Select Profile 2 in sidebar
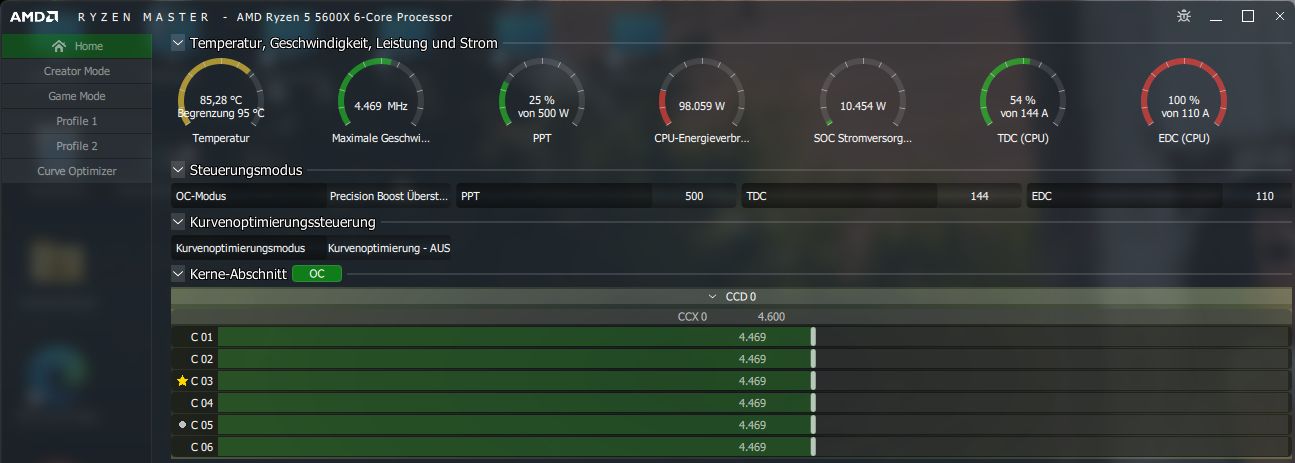This screenshot has height=463, width=1295. [x=76, y=146]
